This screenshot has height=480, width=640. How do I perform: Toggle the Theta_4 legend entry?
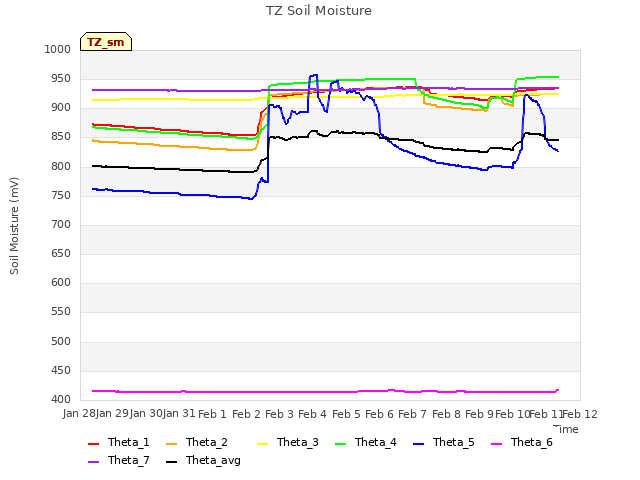click(366, 442)
